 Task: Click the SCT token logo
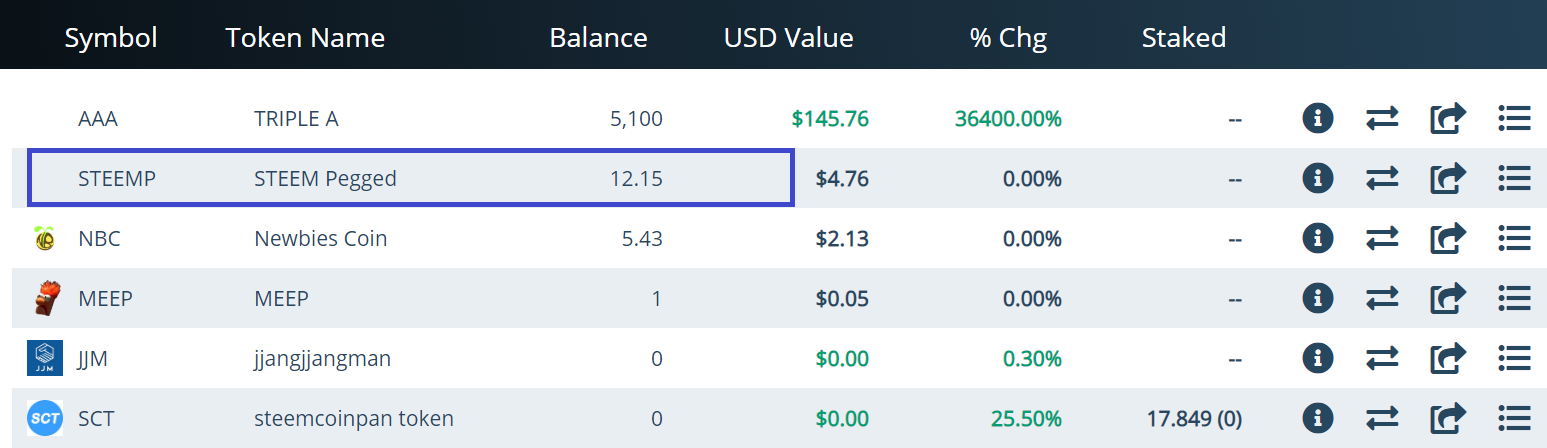pos(45,418)
